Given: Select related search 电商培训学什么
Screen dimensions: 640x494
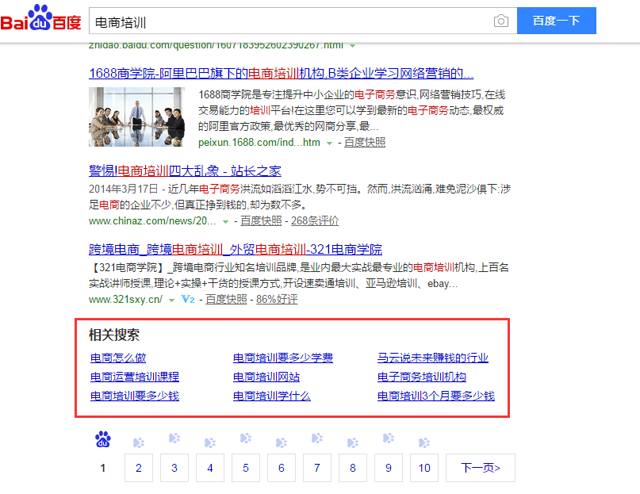Looking at the screenshot, I should click(x=272, y=396).
